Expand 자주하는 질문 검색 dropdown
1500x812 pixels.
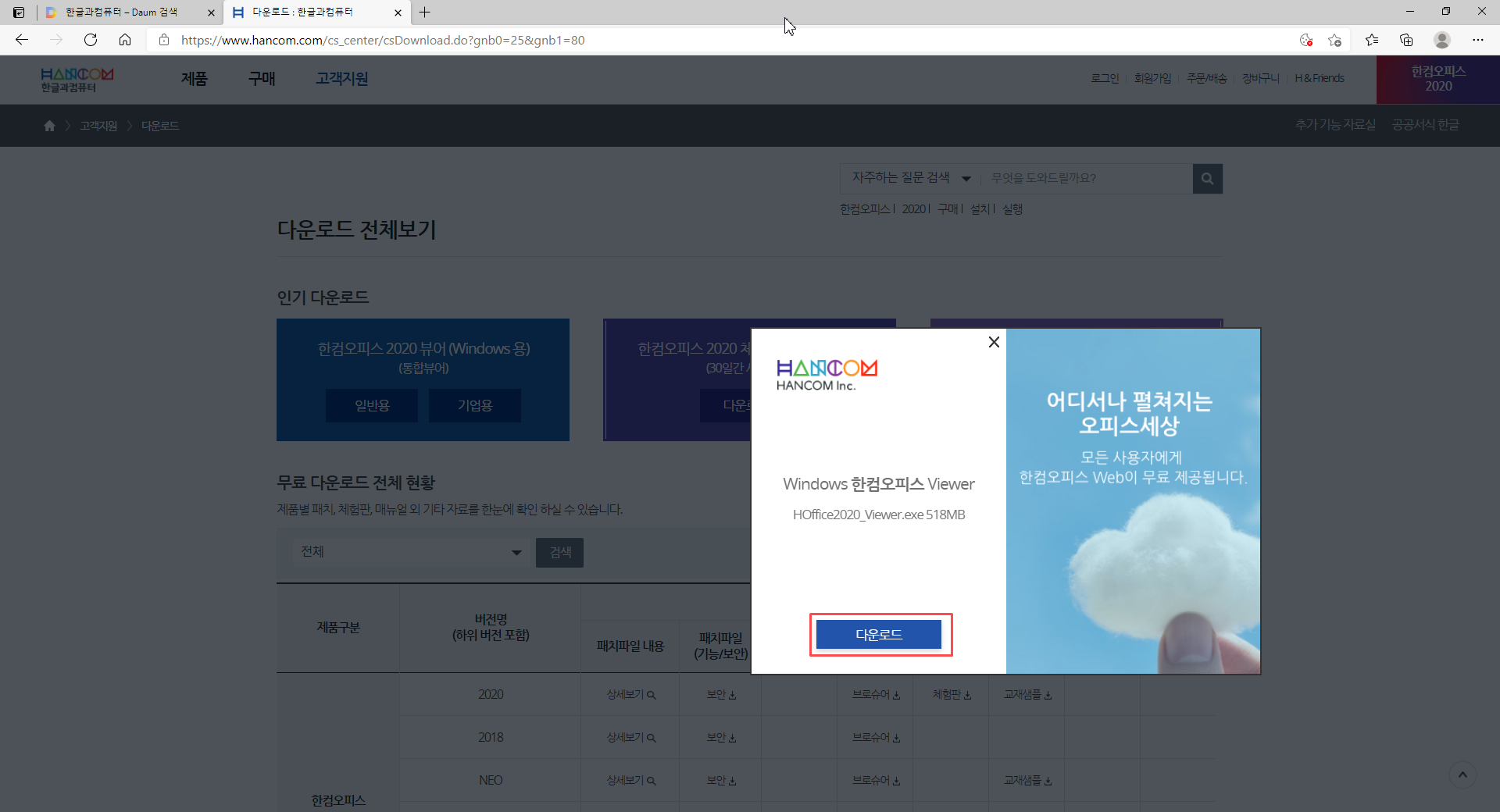click(x=911, y=178)
